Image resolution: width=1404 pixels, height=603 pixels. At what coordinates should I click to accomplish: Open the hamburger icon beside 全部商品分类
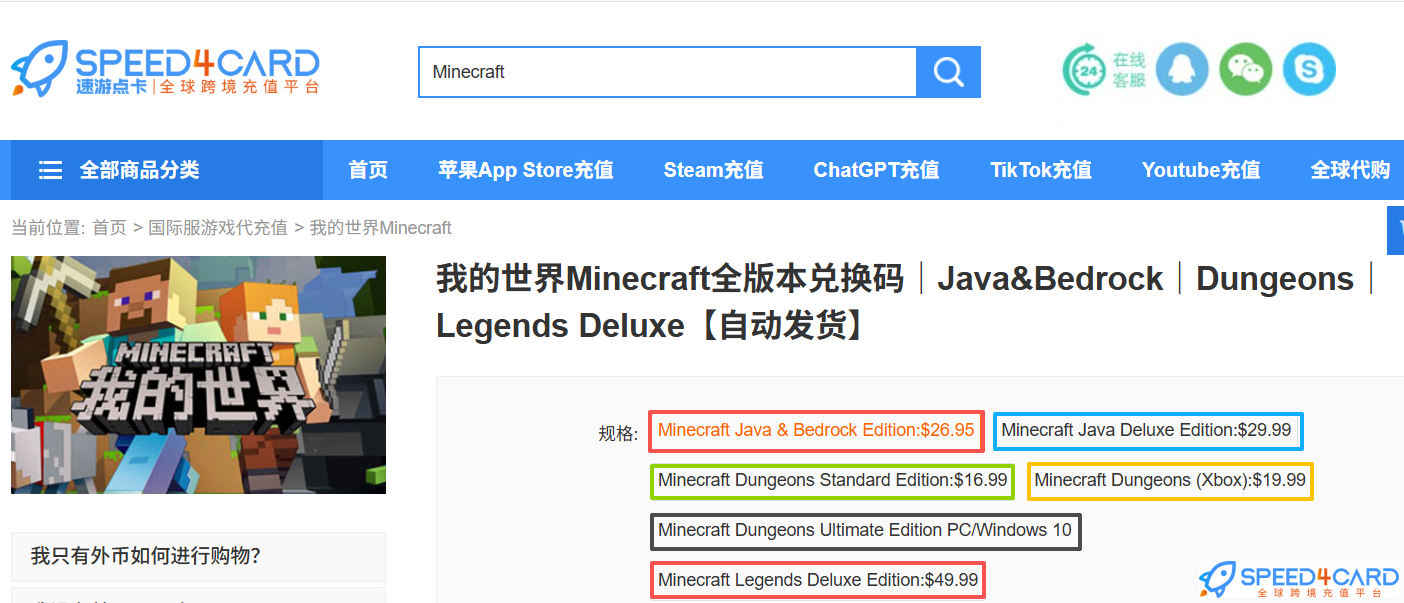pyautogui.click(x=50, y=170)
